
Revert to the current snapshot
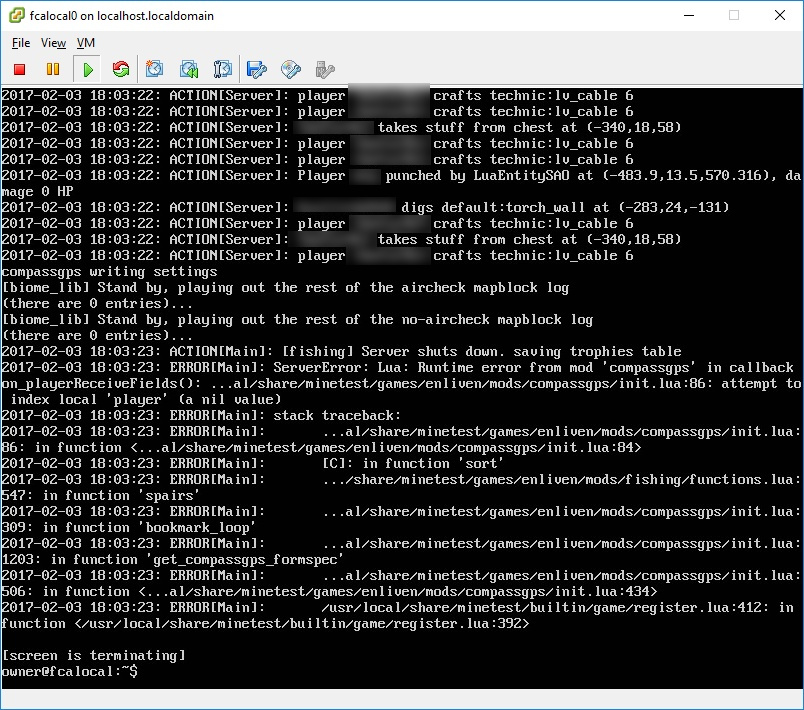pos(188,69)
